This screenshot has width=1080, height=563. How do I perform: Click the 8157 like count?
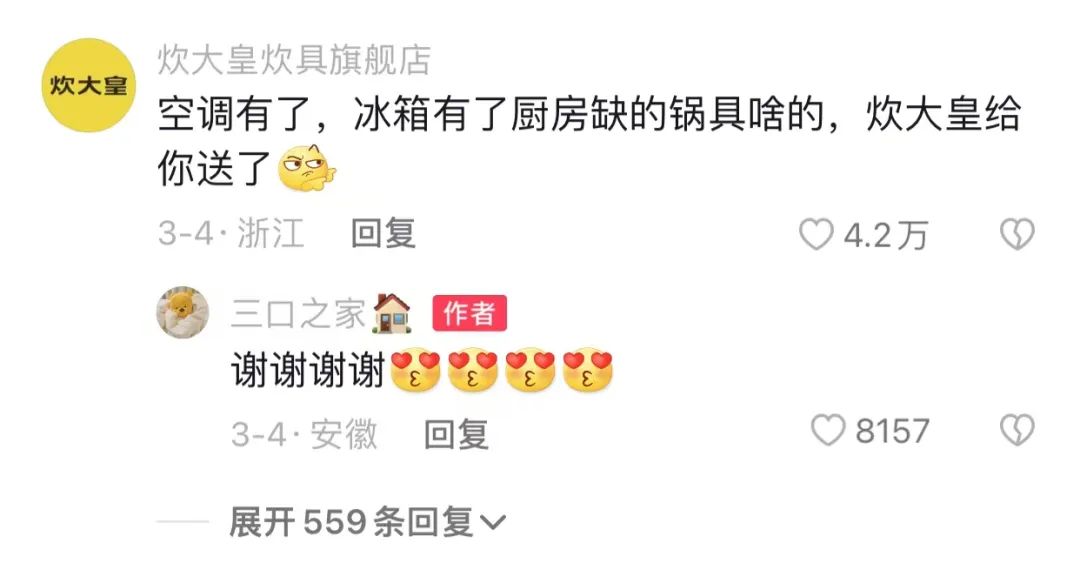click(x=893, y=431)
